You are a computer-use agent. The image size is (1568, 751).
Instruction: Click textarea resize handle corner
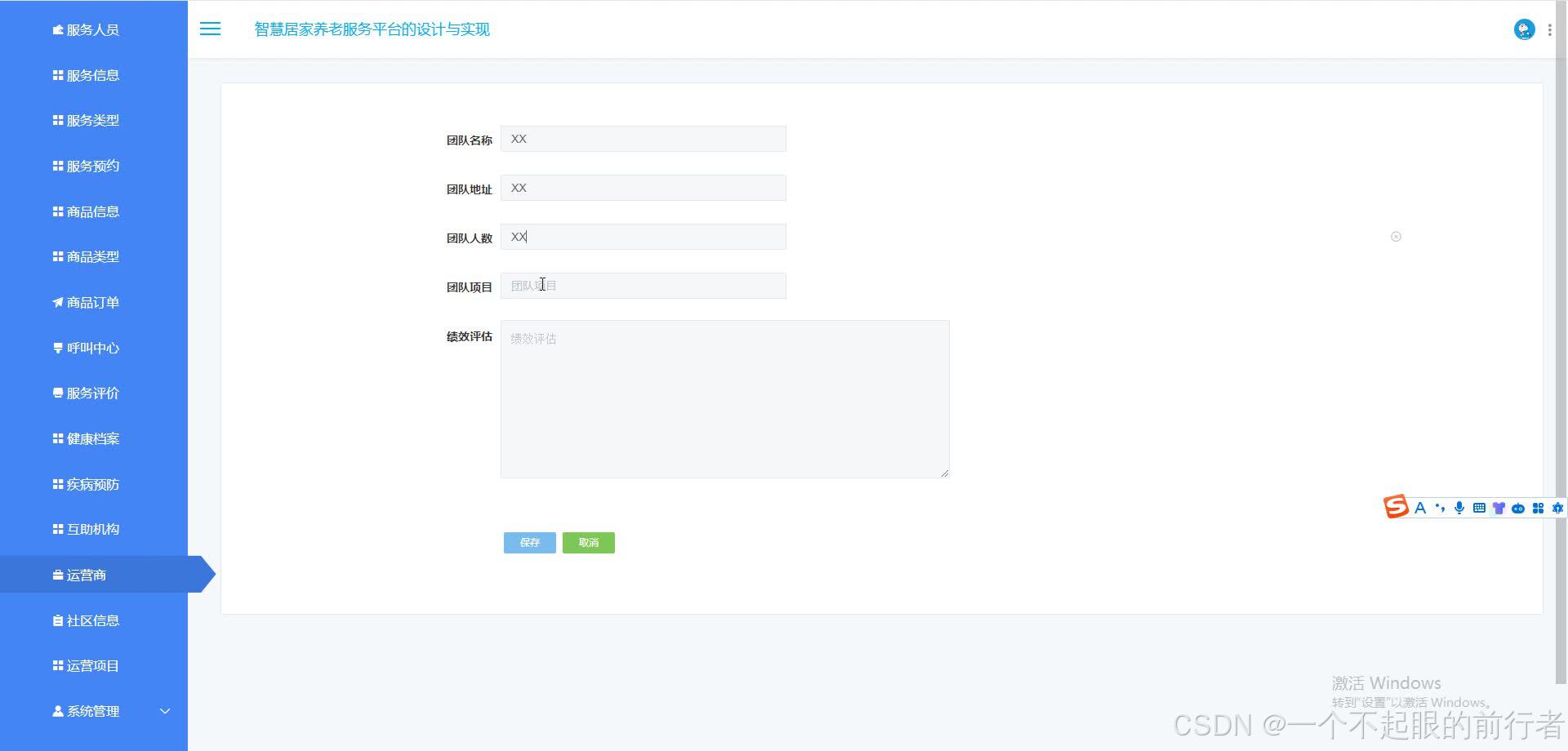[x=945, y=473]
